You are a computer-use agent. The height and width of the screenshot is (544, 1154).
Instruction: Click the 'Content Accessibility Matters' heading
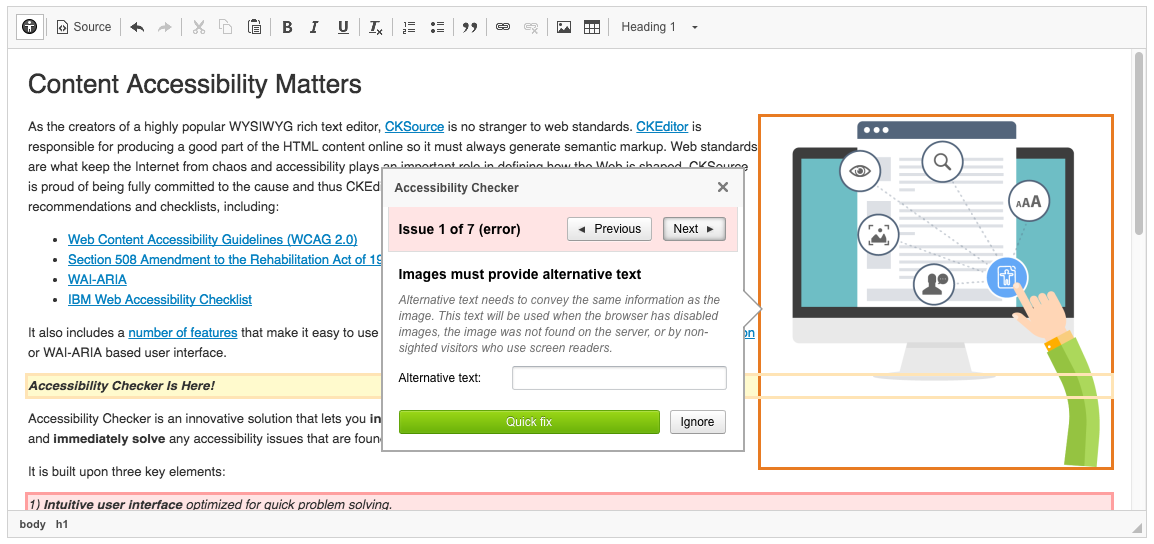[x=194, y=85]
